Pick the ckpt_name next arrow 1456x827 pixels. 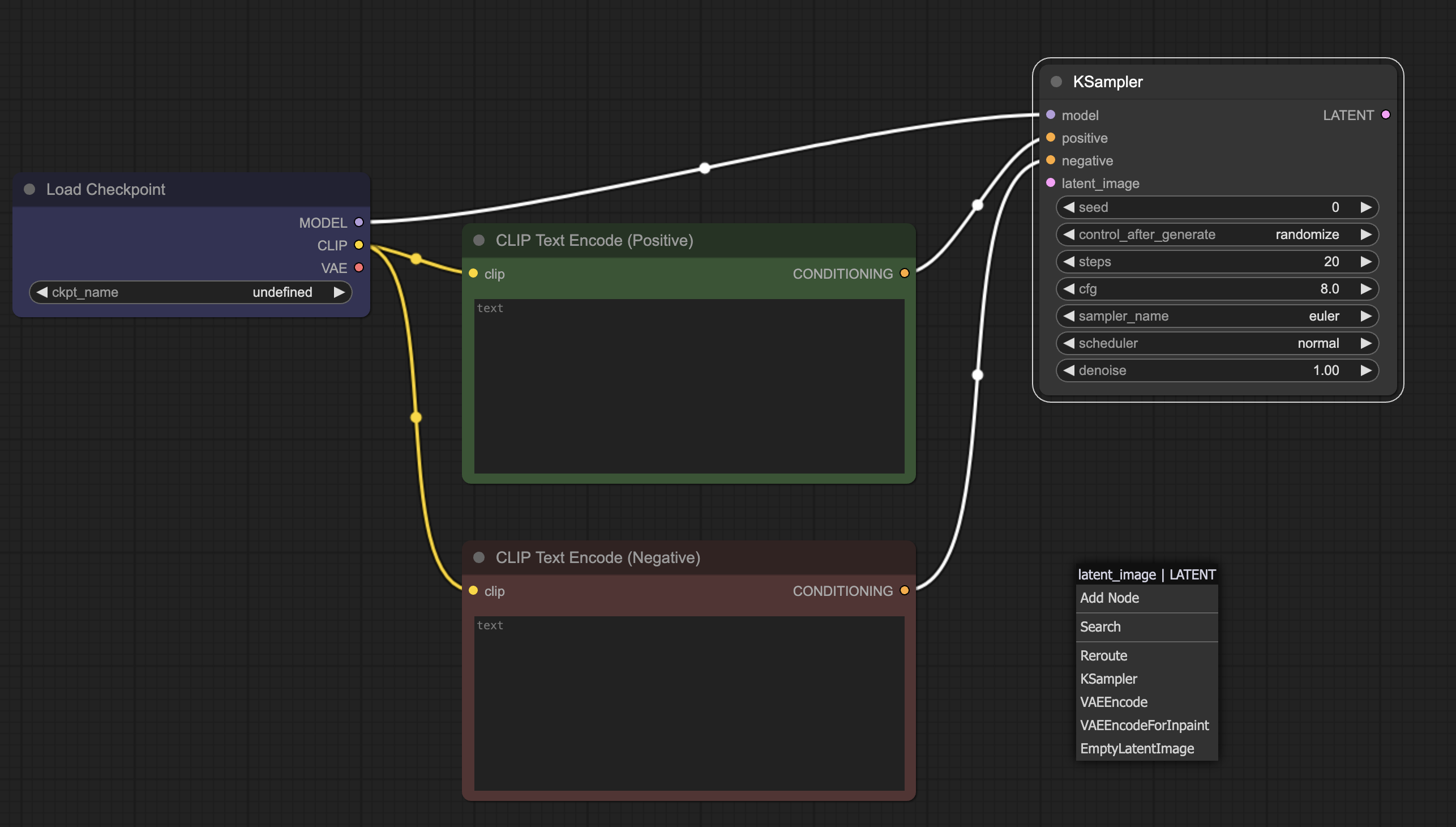pos(339,292)
